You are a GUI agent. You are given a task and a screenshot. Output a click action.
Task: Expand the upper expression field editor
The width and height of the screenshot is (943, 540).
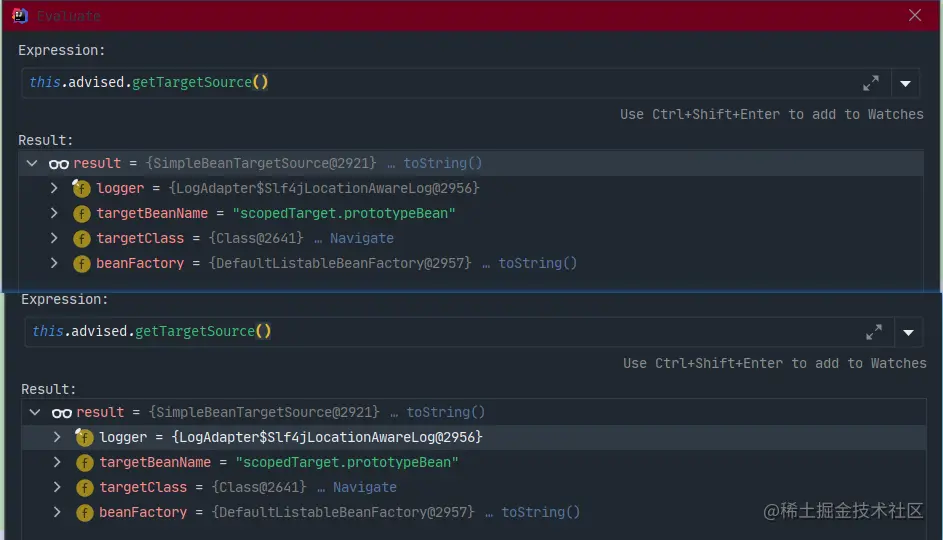871,83
